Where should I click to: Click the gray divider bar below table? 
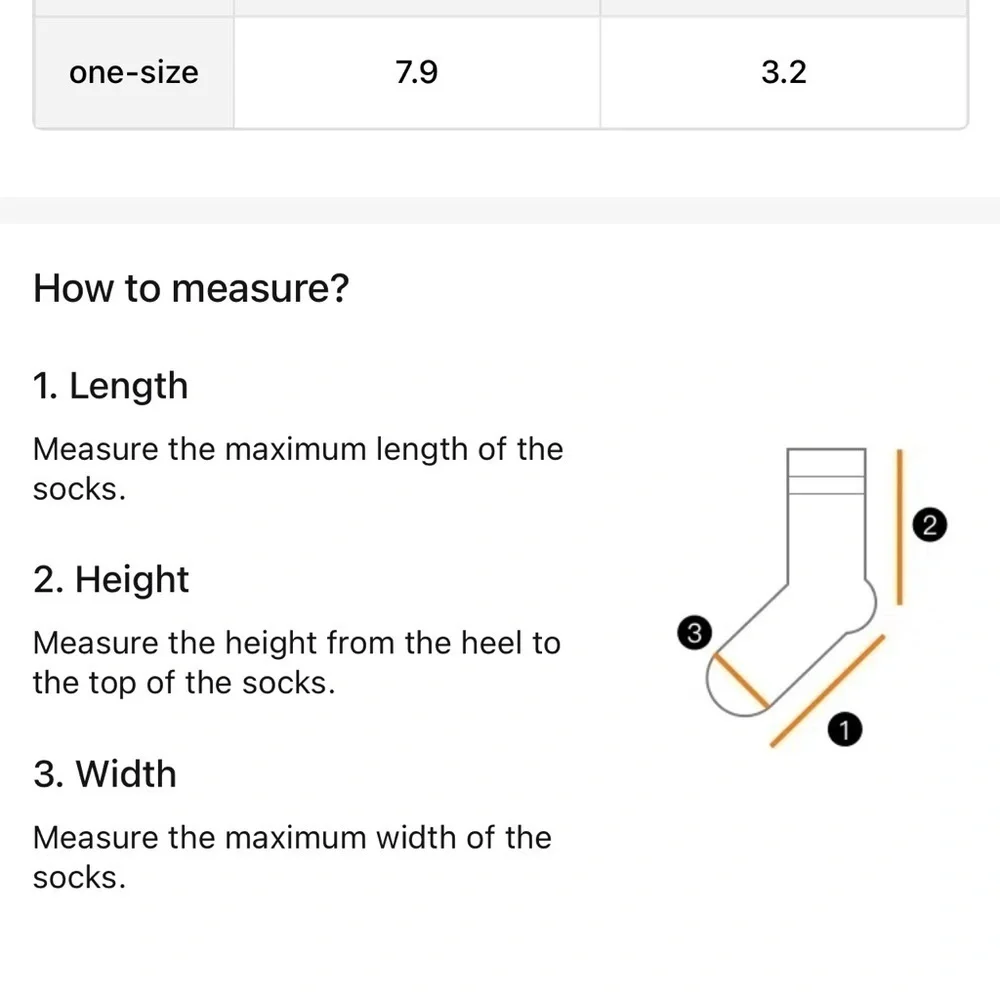pyautogui.click(x=500, y=210)
